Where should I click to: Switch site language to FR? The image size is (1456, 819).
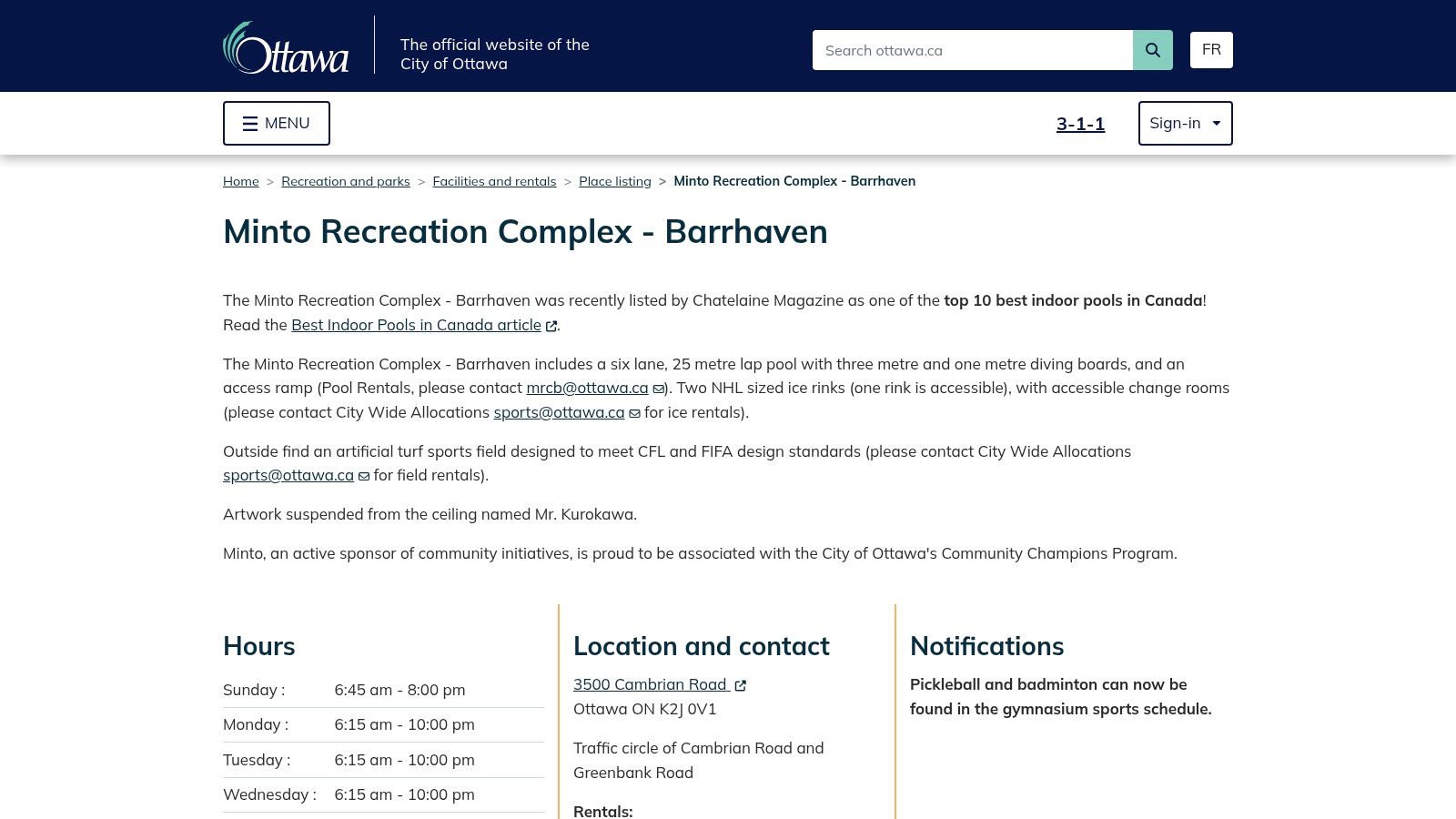(x=1211, y=50)
